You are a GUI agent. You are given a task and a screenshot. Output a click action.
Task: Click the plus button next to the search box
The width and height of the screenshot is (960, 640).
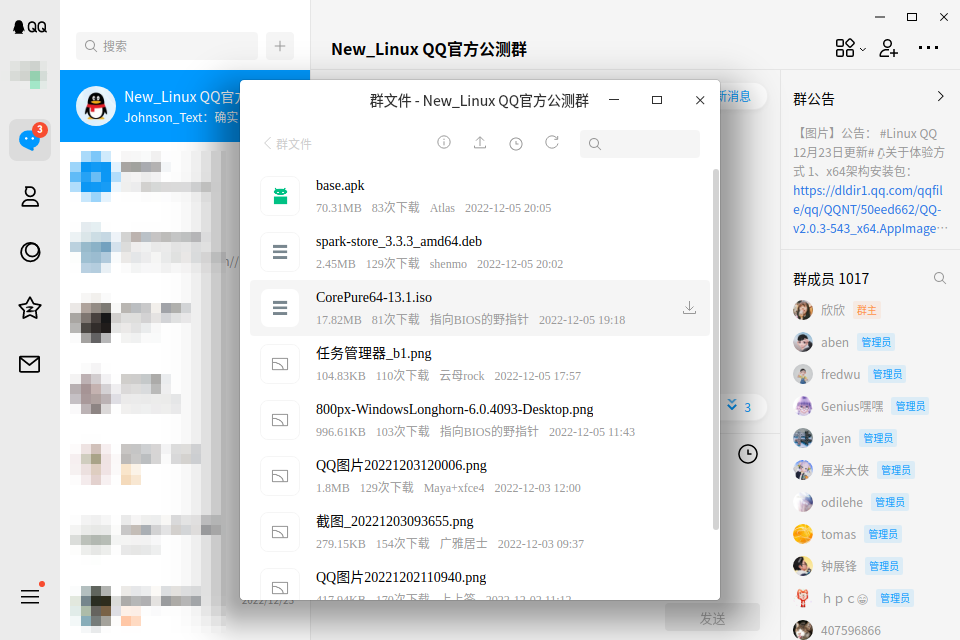(x=280, y=46)
